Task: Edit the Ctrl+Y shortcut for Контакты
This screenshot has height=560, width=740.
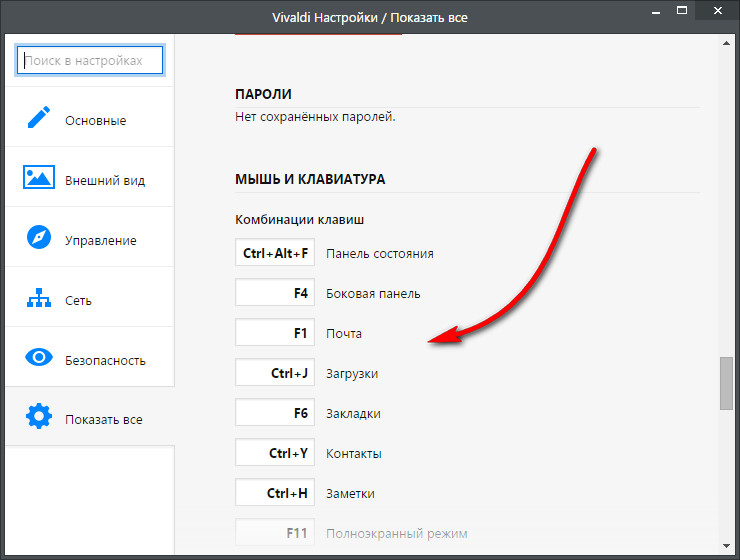Action: [x=275, y=453]
